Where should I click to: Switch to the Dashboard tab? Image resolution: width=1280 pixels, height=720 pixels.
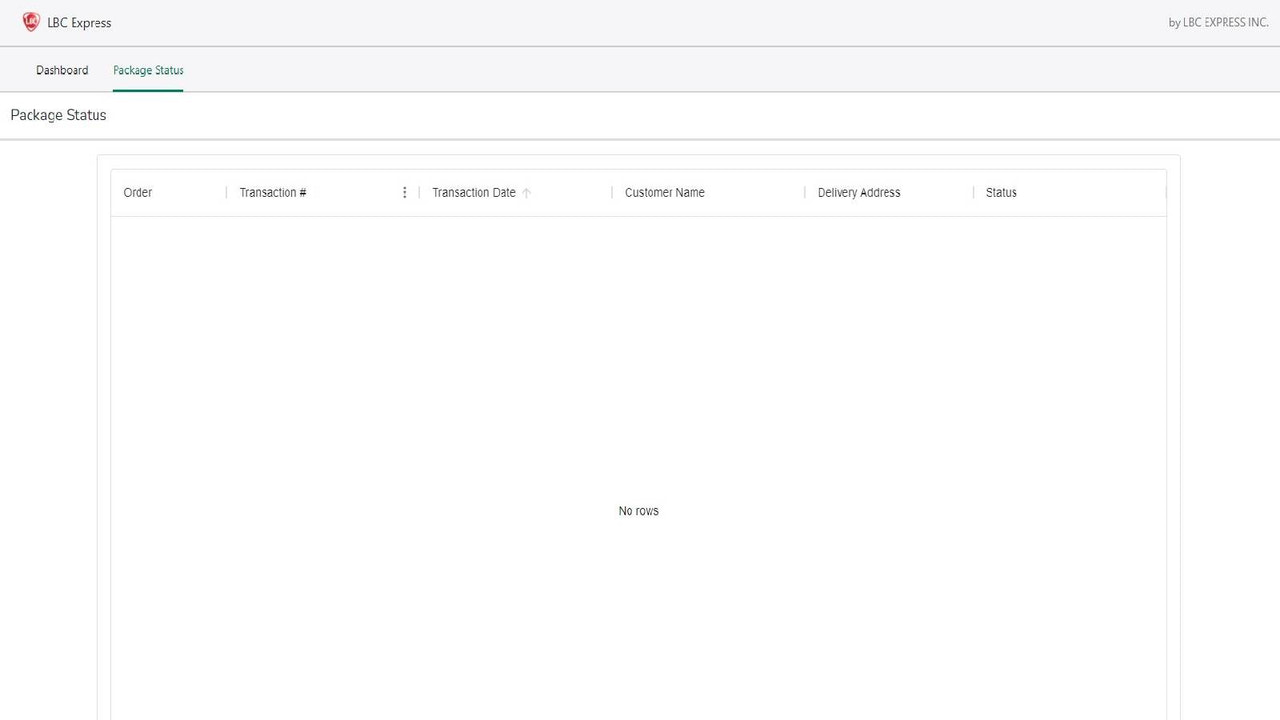coord(62,70)
